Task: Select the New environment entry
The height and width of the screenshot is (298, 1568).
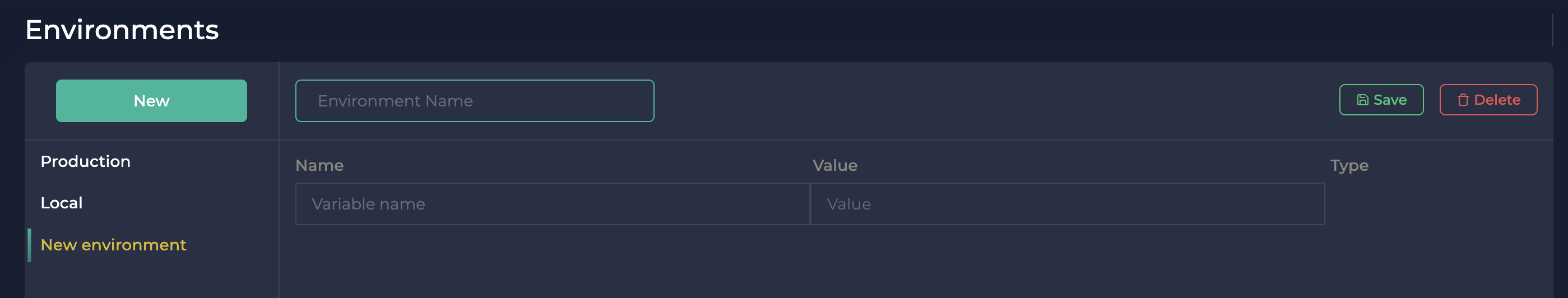Action: click(x=113, y=245)
